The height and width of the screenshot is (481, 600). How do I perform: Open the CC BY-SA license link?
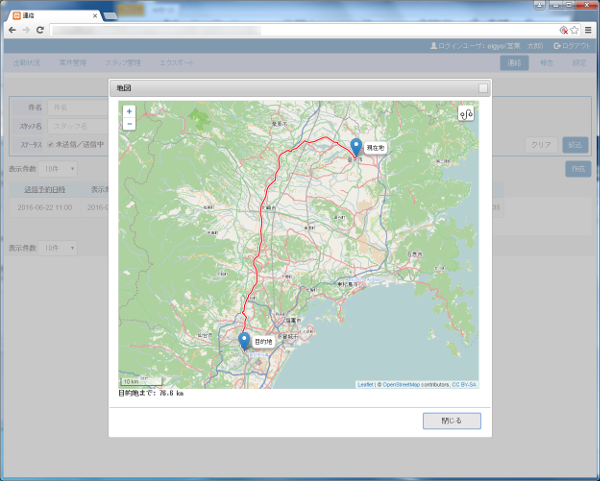(x=464, y=384)
